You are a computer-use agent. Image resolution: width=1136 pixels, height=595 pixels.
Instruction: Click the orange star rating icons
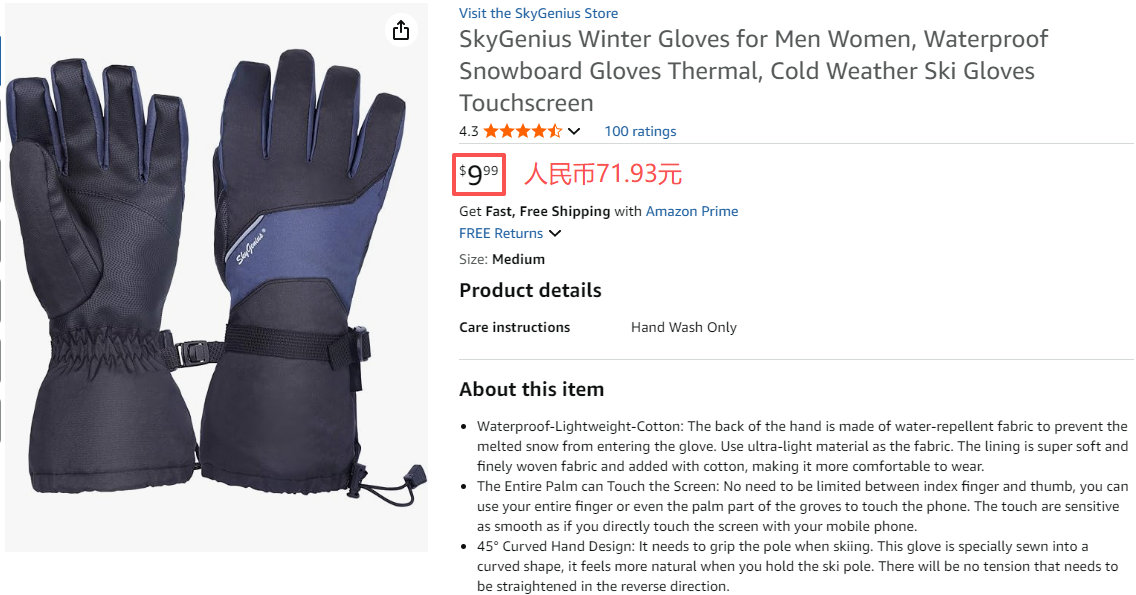pyautogui.click(x=523, y=131)
